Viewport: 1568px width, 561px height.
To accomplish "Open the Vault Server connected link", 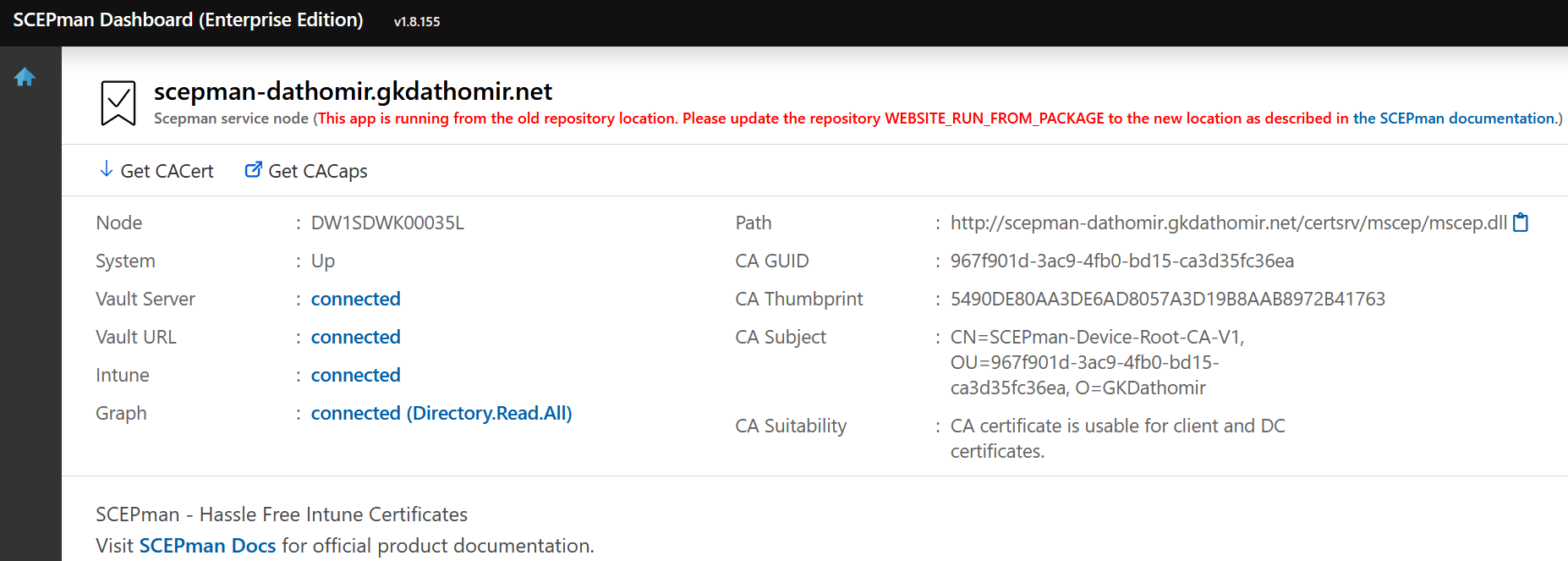I will (x=355, y=299).
